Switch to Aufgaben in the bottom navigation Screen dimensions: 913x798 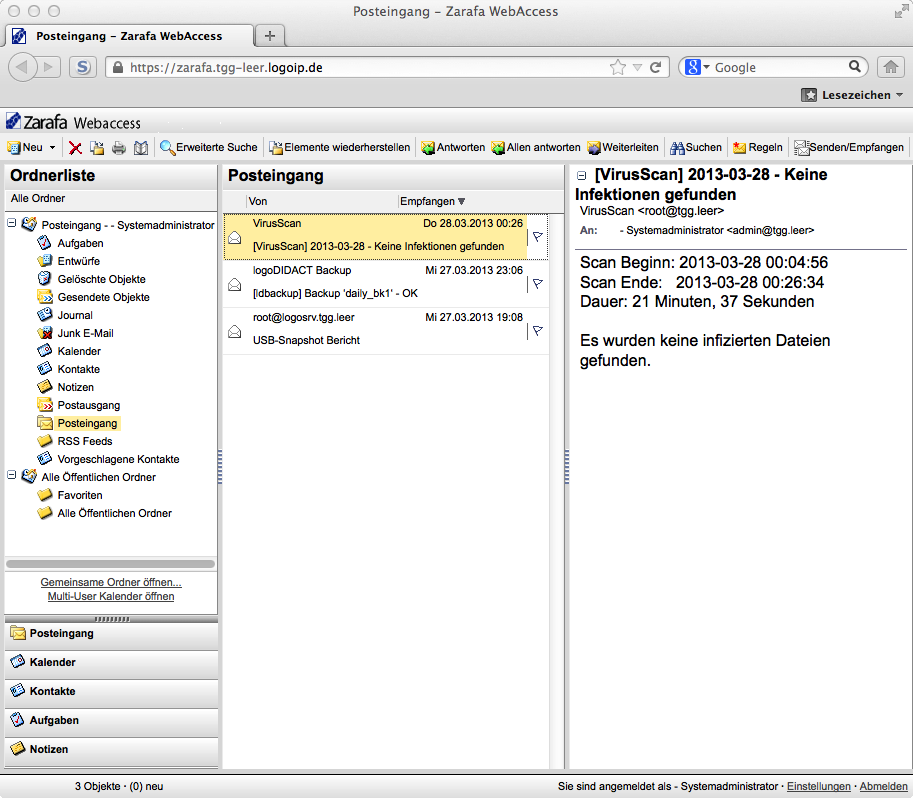[x=111, y=721]
